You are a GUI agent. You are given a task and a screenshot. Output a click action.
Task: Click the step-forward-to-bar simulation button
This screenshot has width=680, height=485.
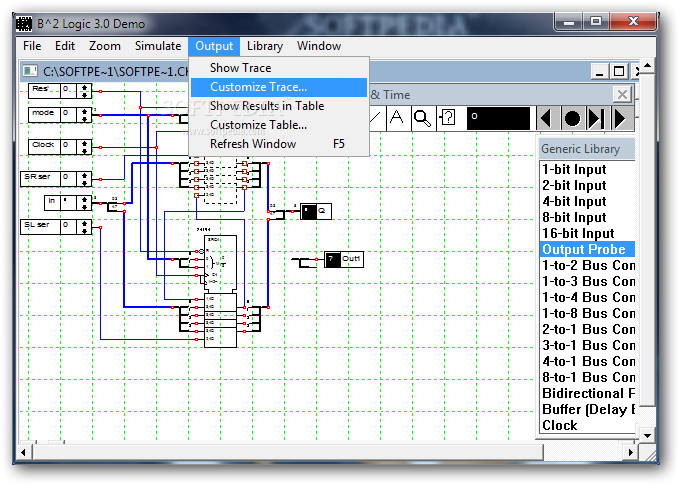click(x=597, y=118)
